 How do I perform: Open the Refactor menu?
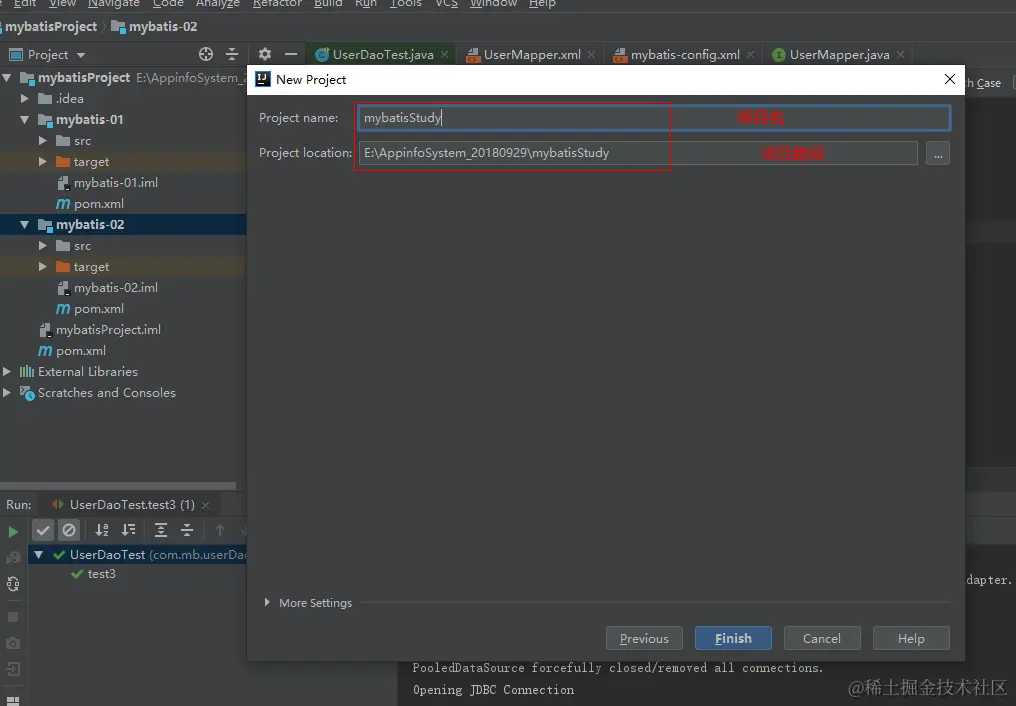277,3
